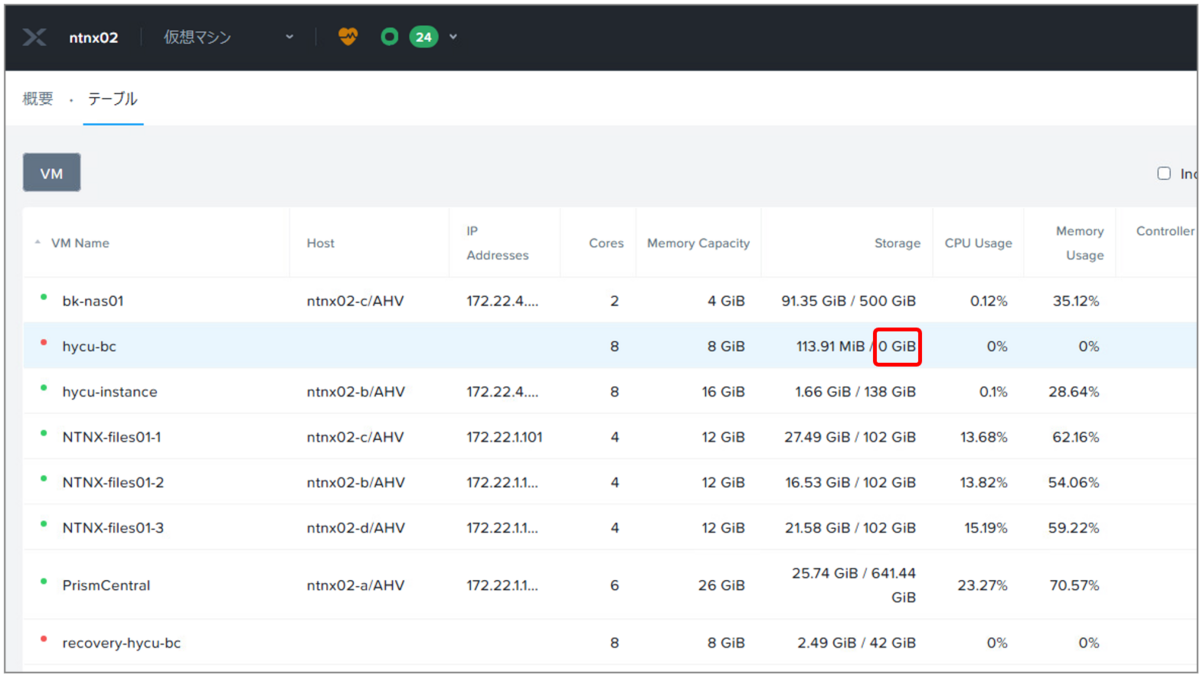Click memory usage value 35.12%
The height and width of the screenshot is (675, 1200).
click(x=1076, y=301)
